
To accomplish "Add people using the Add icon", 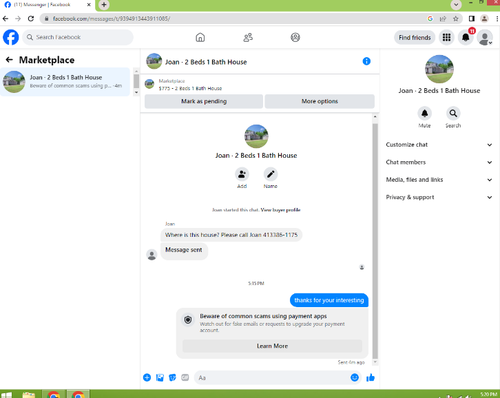I will [x=242, y=174].
